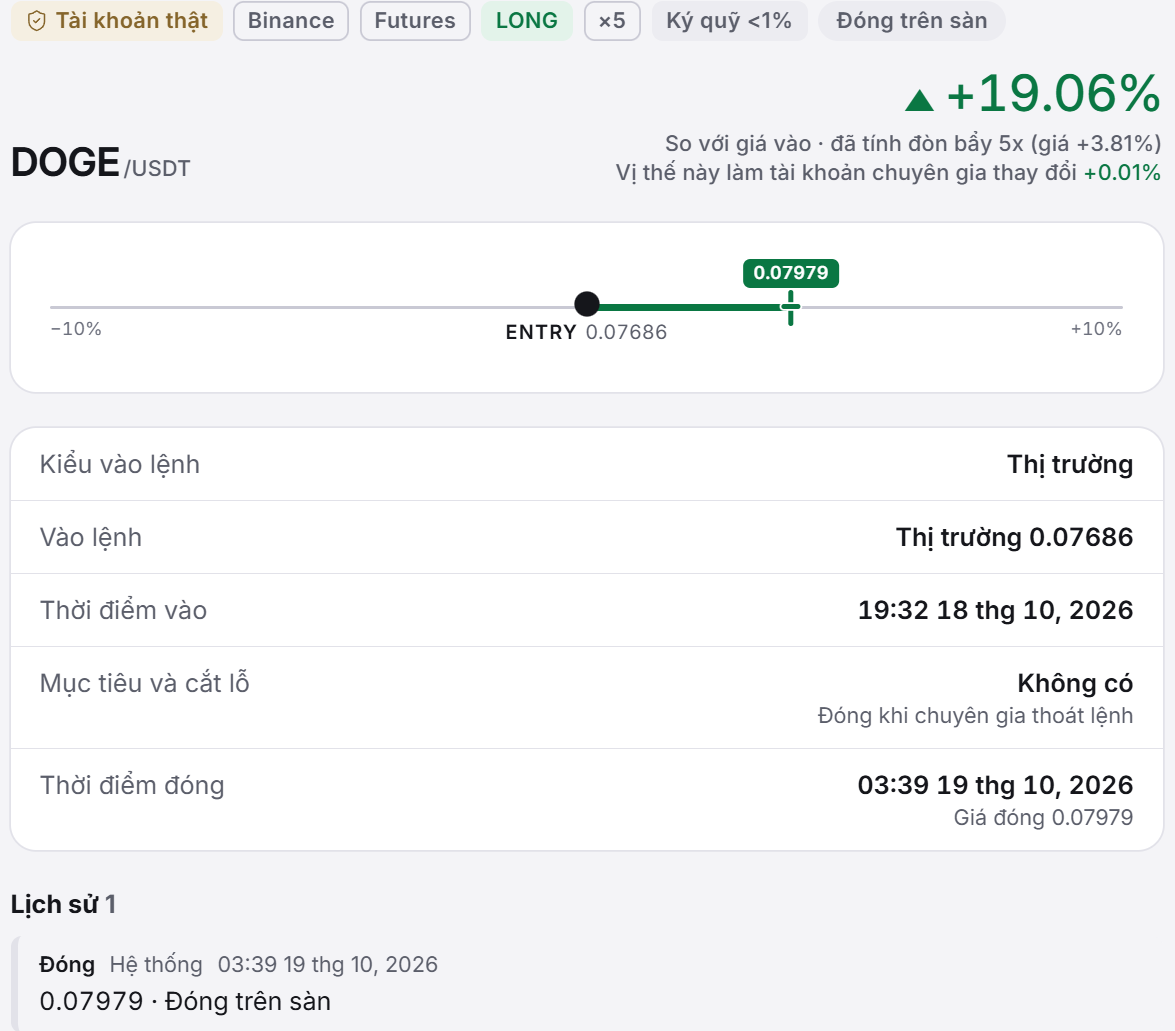The width and height of the screenshot is (1175, 1031).
Task: Click the +10% scale label
Action: point(1096,329)
